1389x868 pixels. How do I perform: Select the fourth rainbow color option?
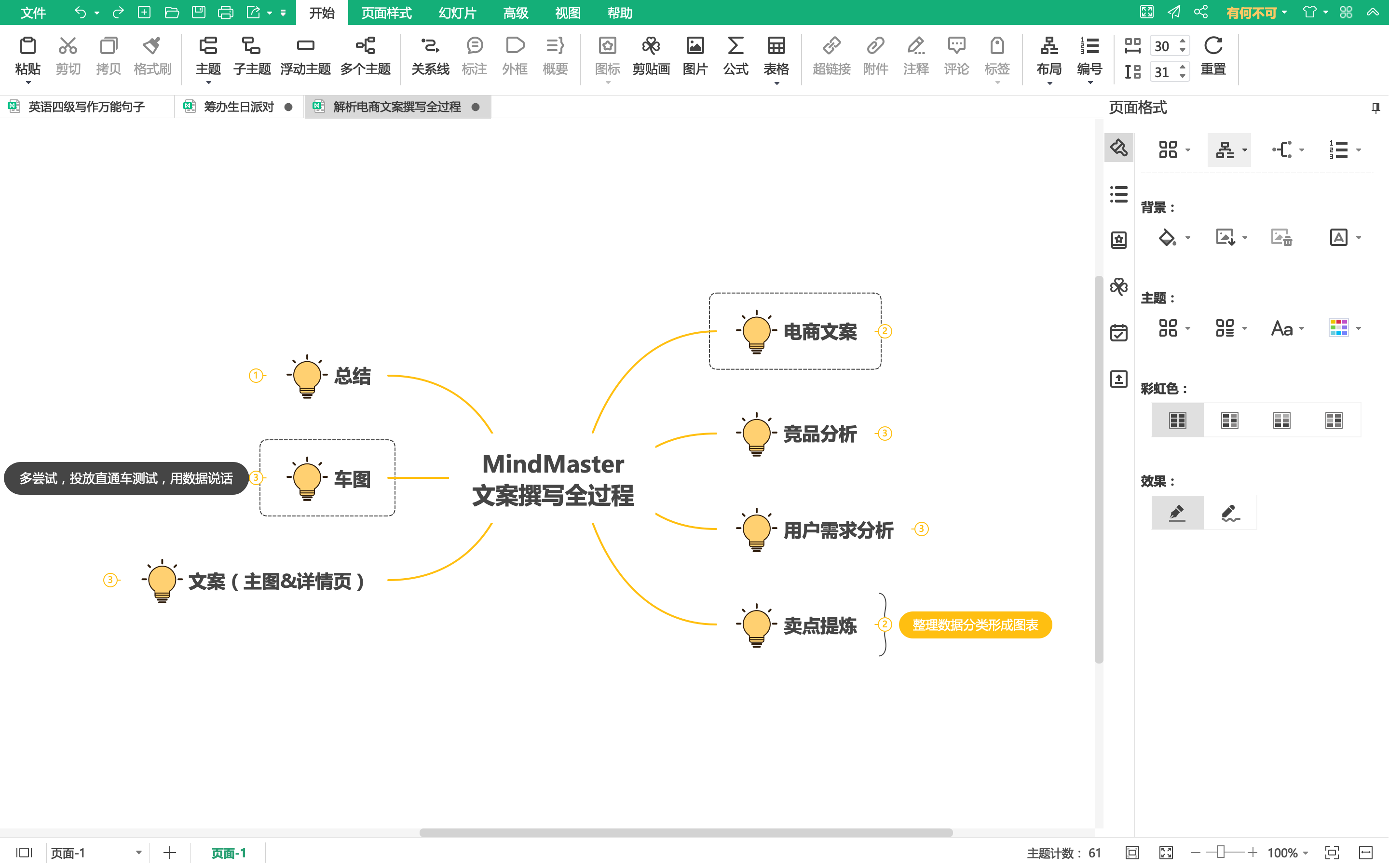pos(1334,420)
